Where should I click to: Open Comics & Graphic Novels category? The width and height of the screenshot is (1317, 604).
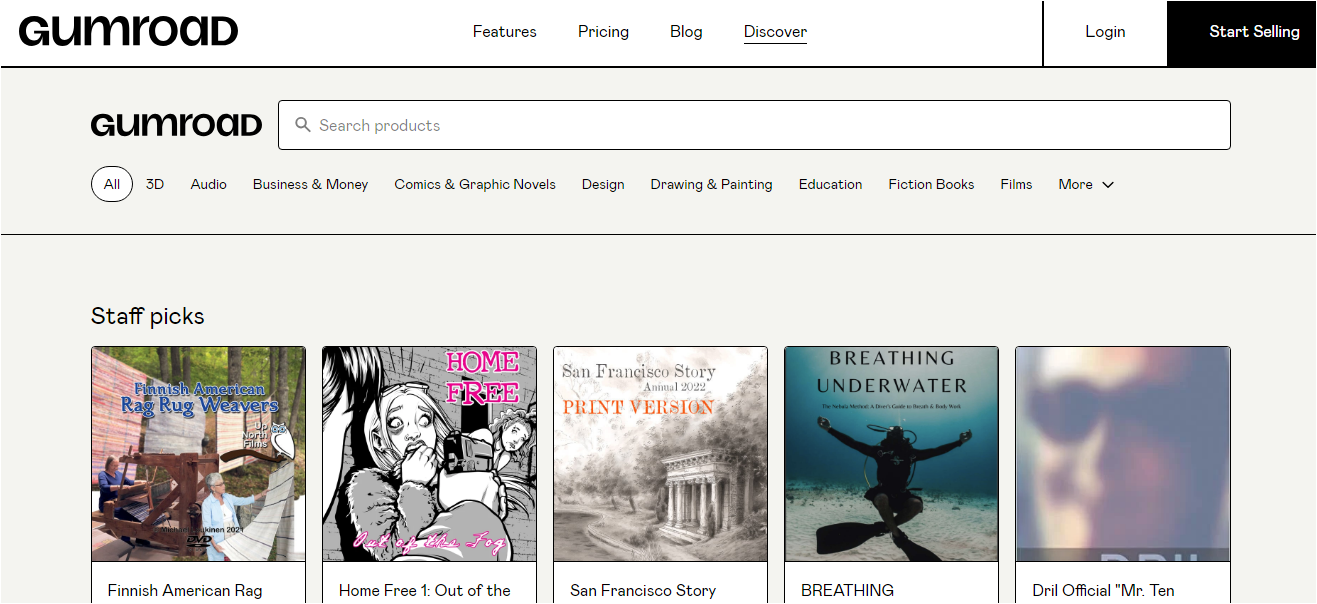coord(475,184)
